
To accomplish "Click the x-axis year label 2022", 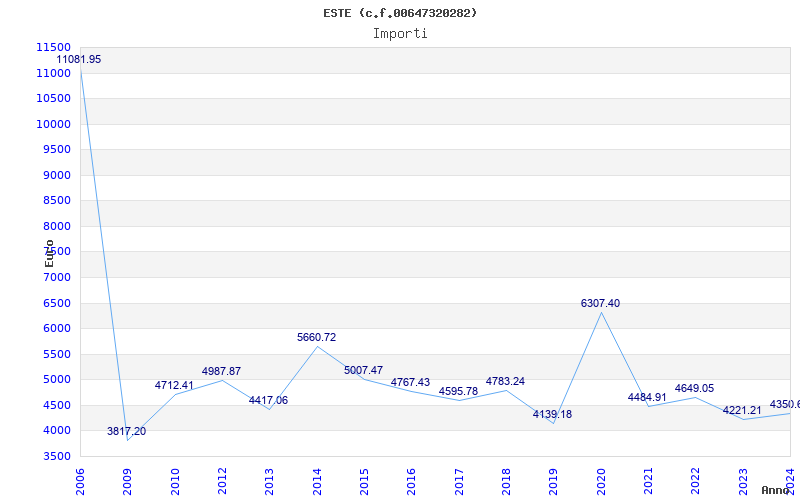I will pos(695,482).
